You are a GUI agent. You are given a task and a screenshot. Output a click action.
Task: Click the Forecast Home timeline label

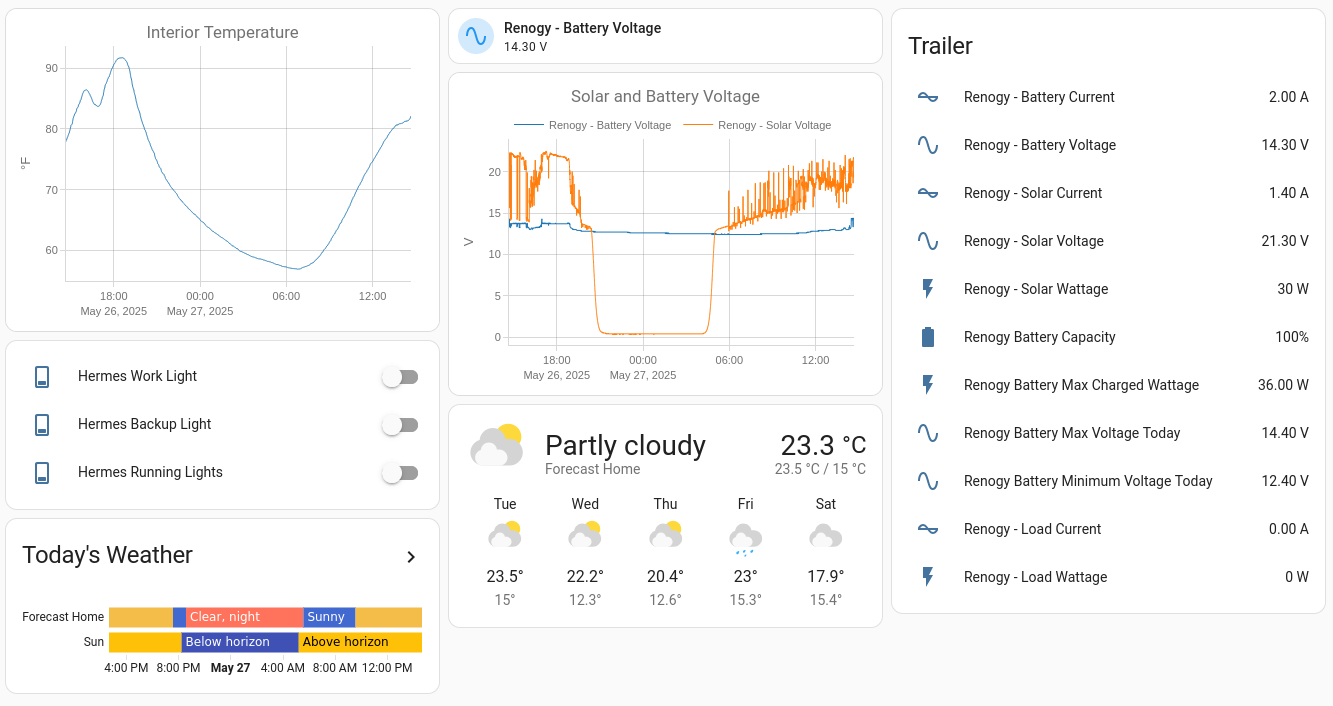63,617
